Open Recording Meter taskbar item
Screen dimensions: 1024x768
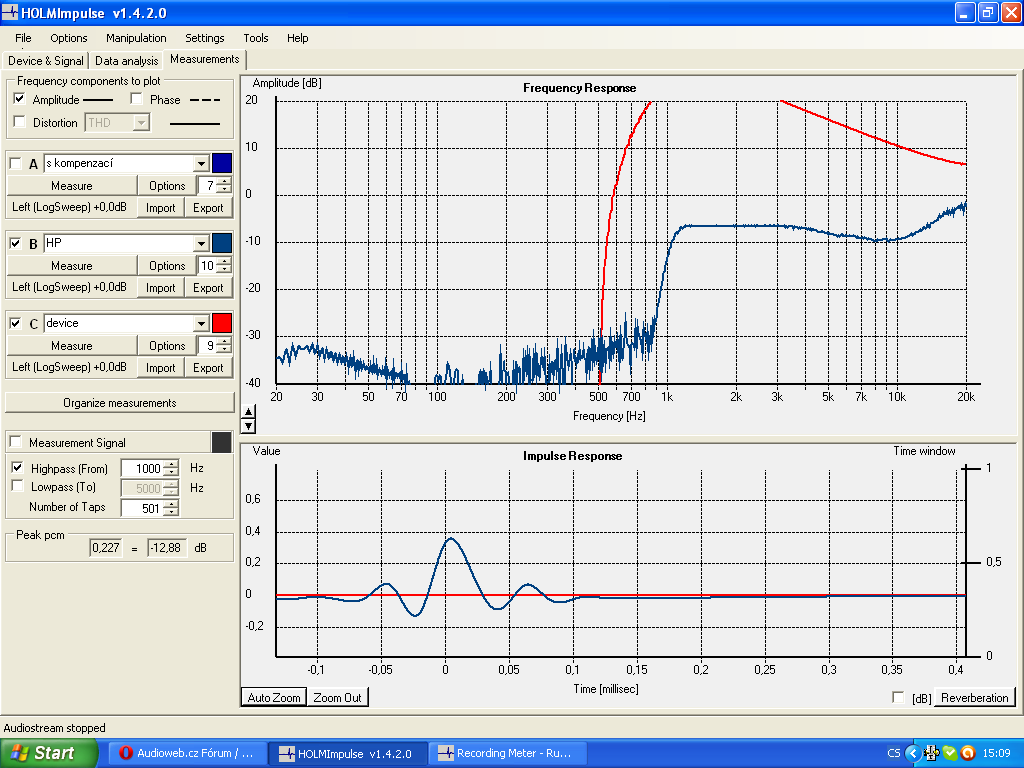[507, 753]
